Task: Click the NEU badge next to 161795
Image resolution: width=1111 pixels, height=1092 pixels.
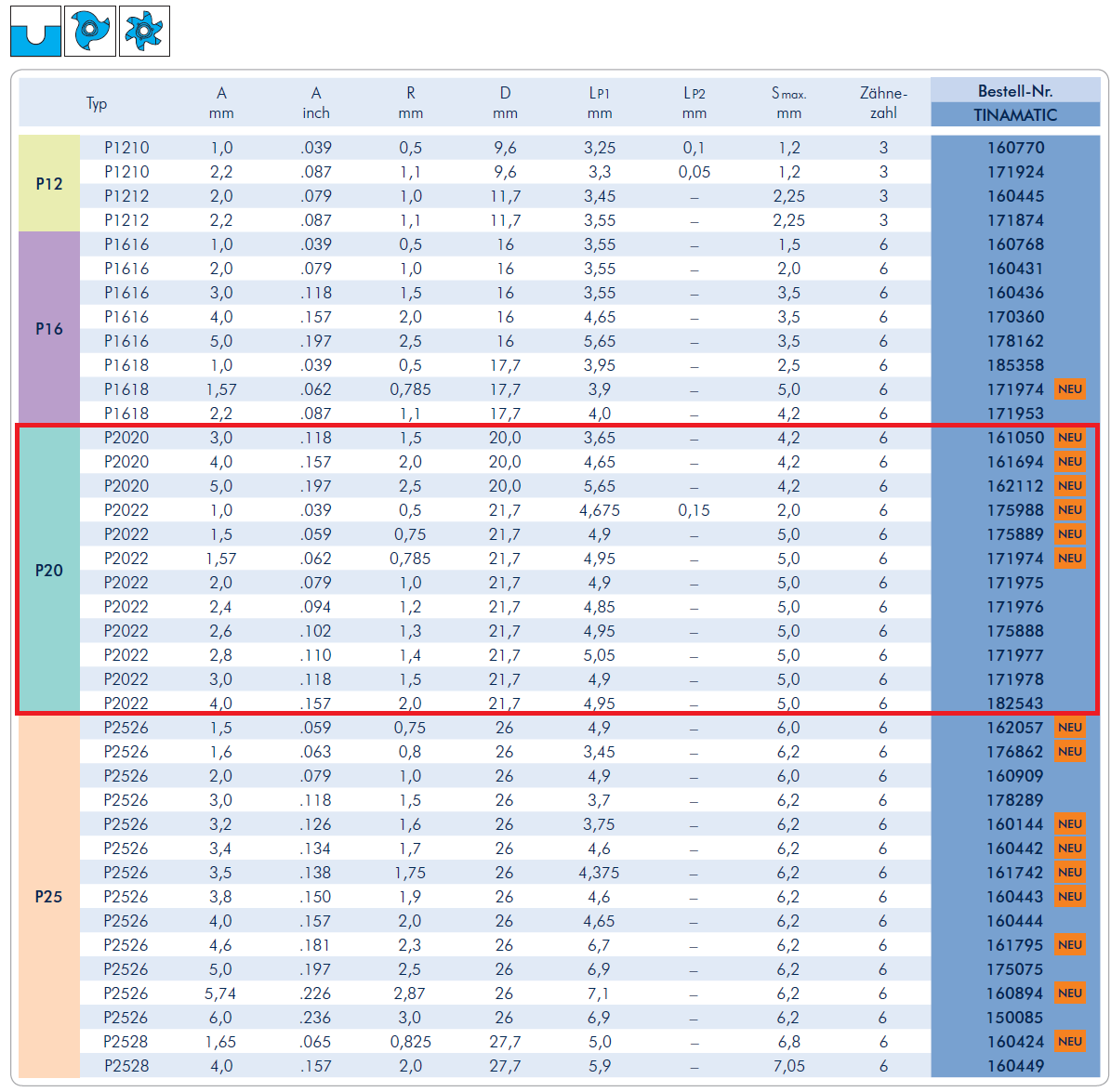Action: [x=1069, y=945]
